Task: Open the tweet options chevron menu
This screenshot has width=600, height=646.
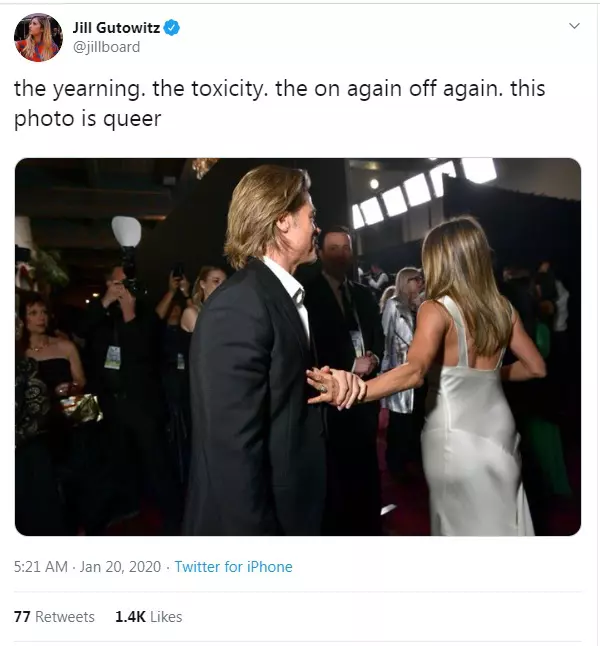Action: coord(573,25)
